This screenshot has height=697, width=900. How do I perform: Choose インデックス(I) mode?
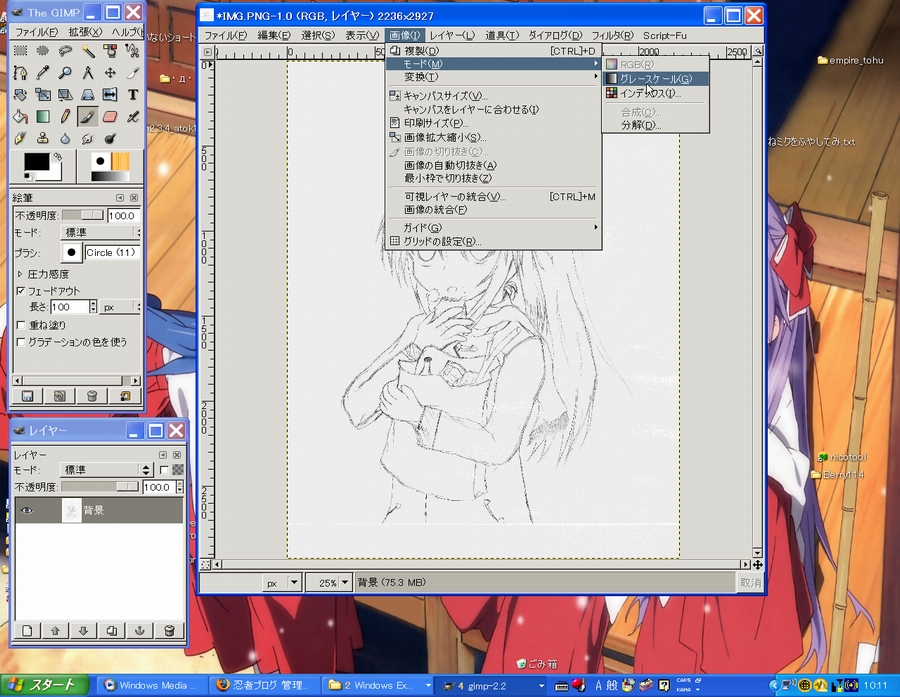[655, 93]
